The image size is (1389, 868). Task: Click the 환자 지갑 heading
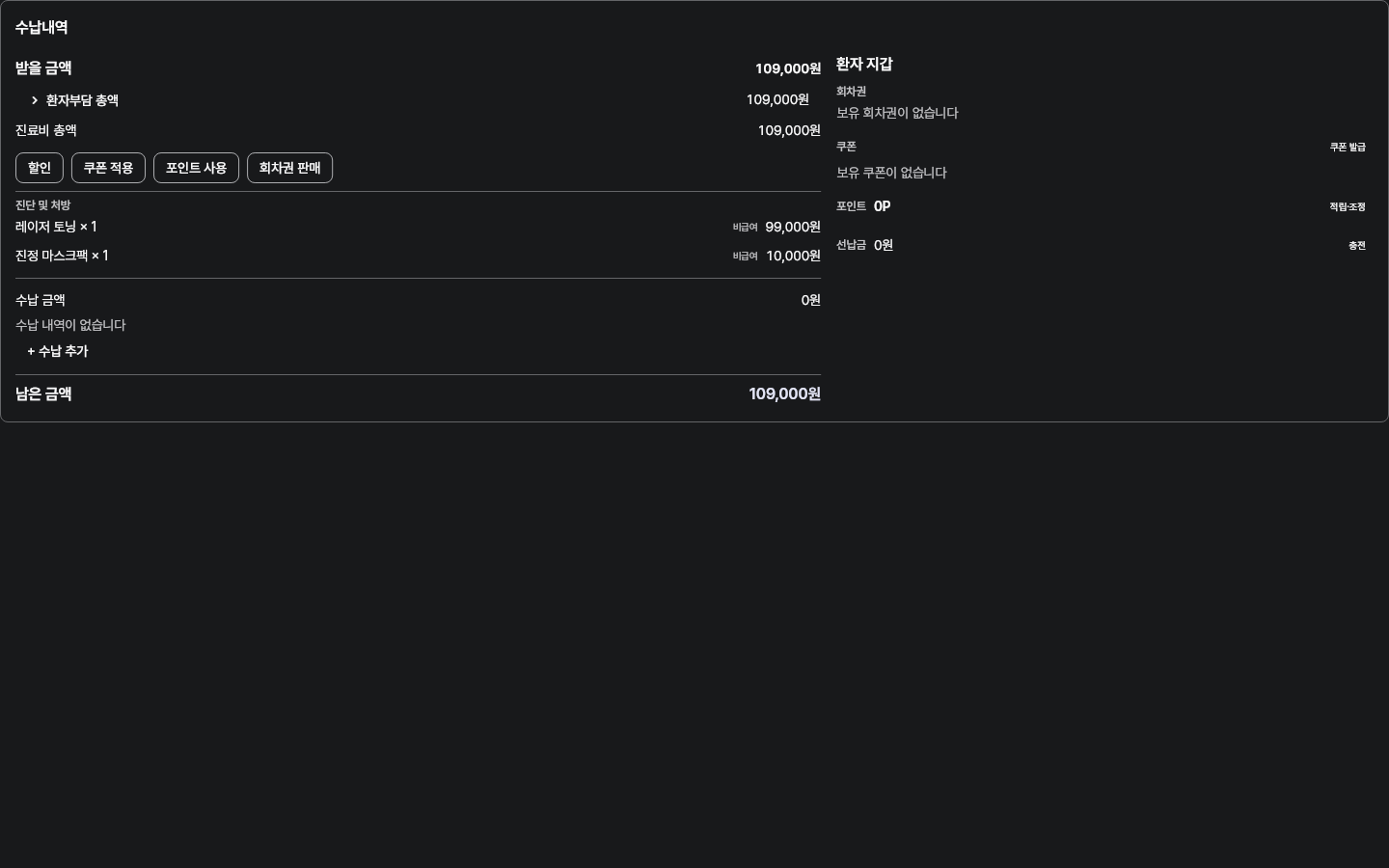[x=864, y=64]
